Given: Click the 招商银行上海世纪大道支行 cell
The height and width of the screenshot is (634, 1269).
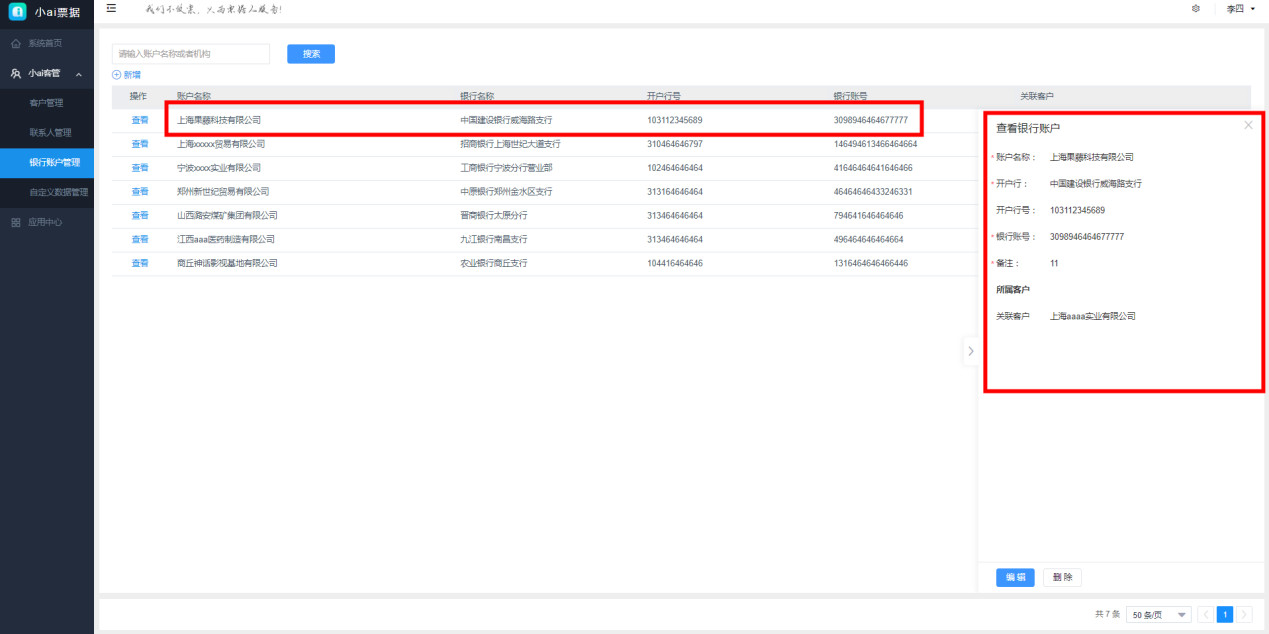Looking at the screenshot, I should point(510,144).
